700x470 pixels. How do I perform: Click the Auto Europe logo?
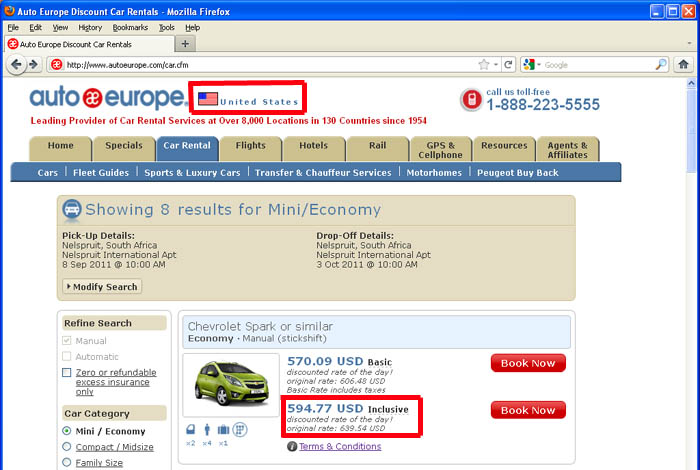(109, 97)
